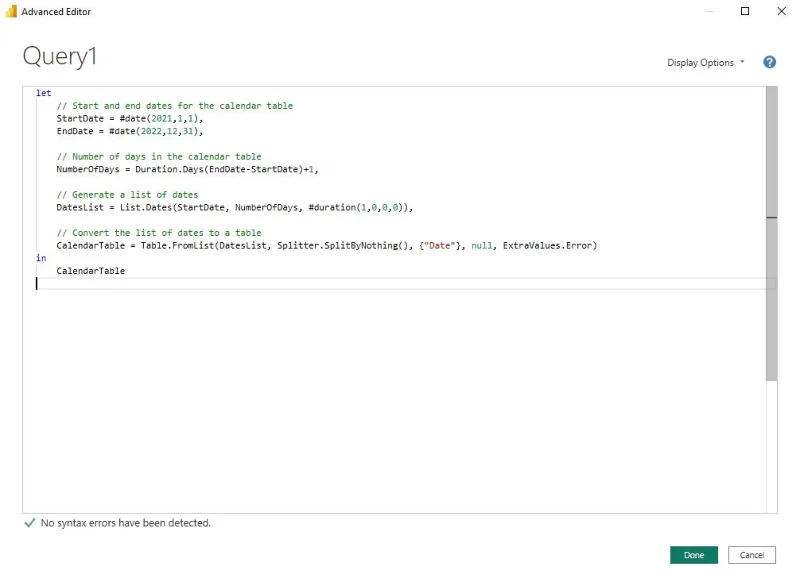
Task: Click the line 'EndDate = #date(2022,12,31),'
Action: 130,131
